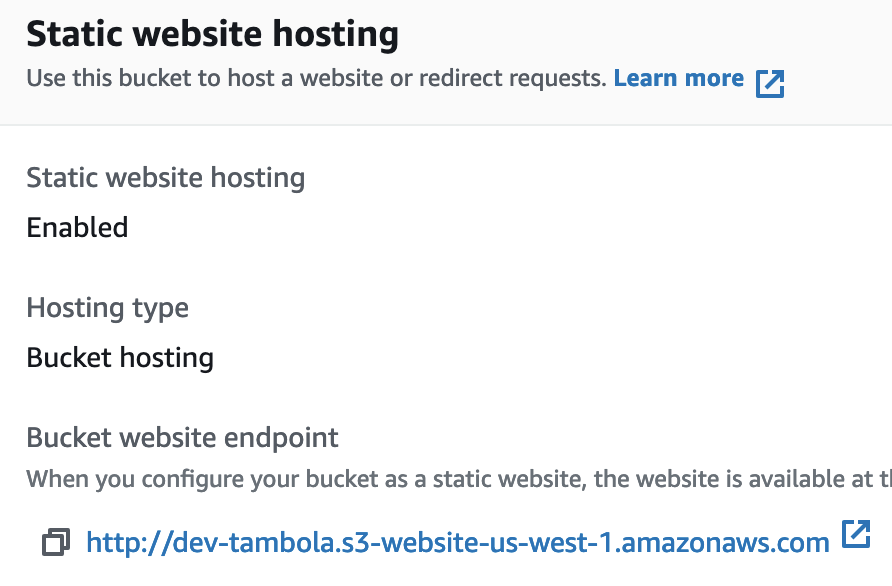Image resolution: width=892 pixels, height=586 pixels.
Task: Click the 'Use this bucket to host' description
Action: [x=316, y=78]
